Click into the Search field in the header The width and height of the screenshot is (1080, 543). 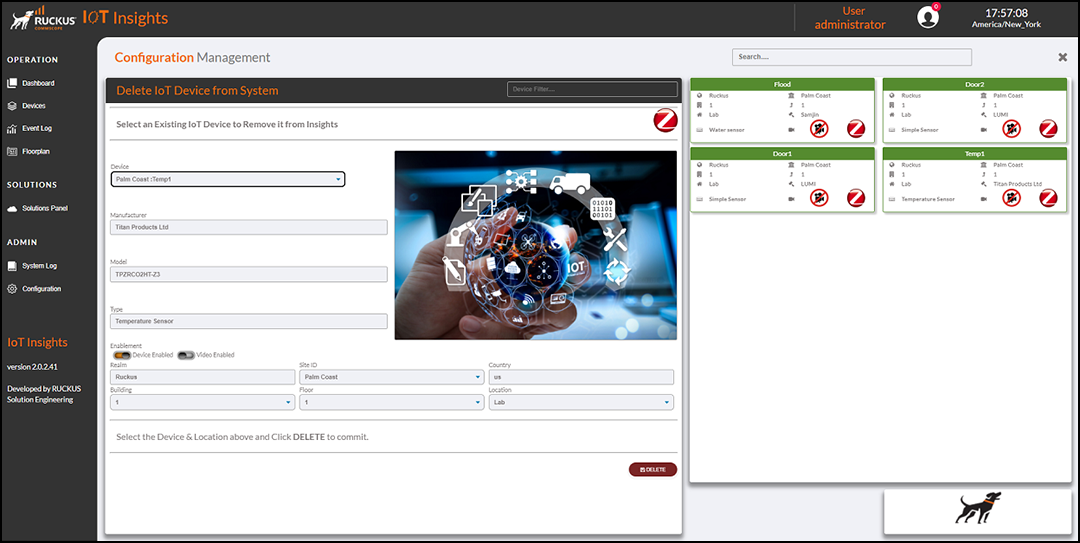pyautogui.click(x=852, y=57)
